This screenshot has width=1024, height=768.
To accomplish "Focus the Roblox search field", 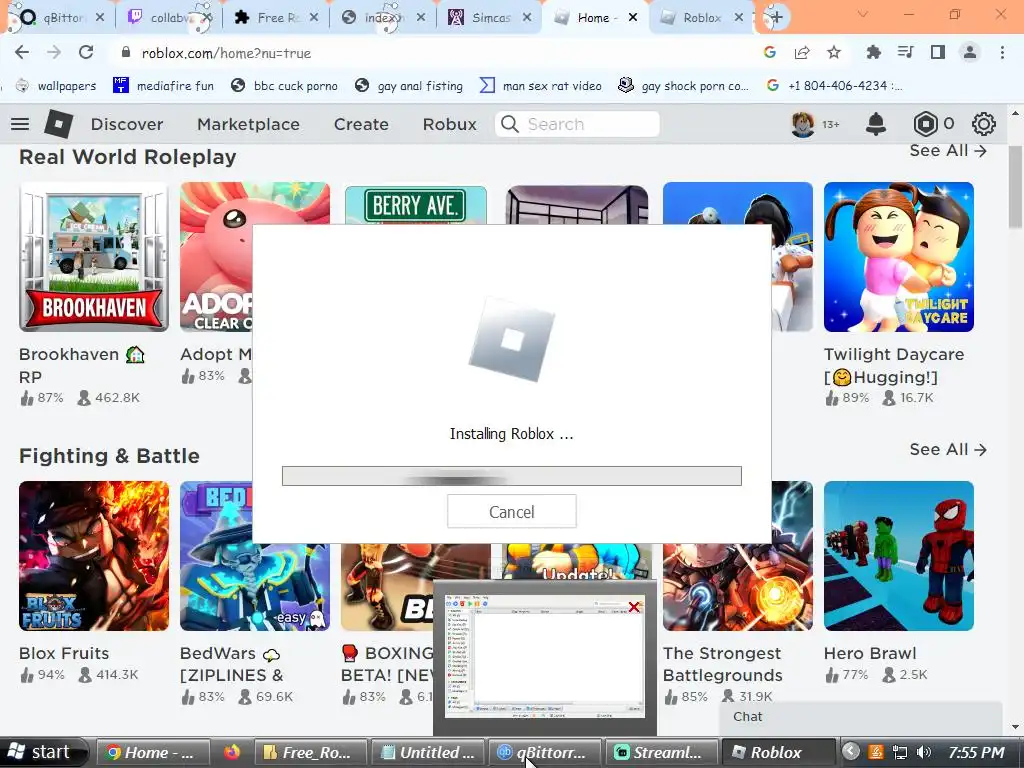I will tap(577, 124).
